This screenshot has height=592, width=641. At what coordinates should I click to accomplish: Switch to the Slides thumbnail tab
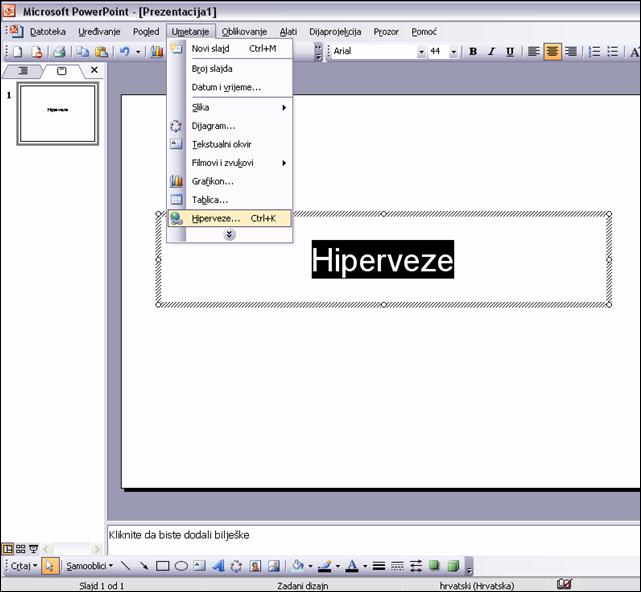pos(61,71)
